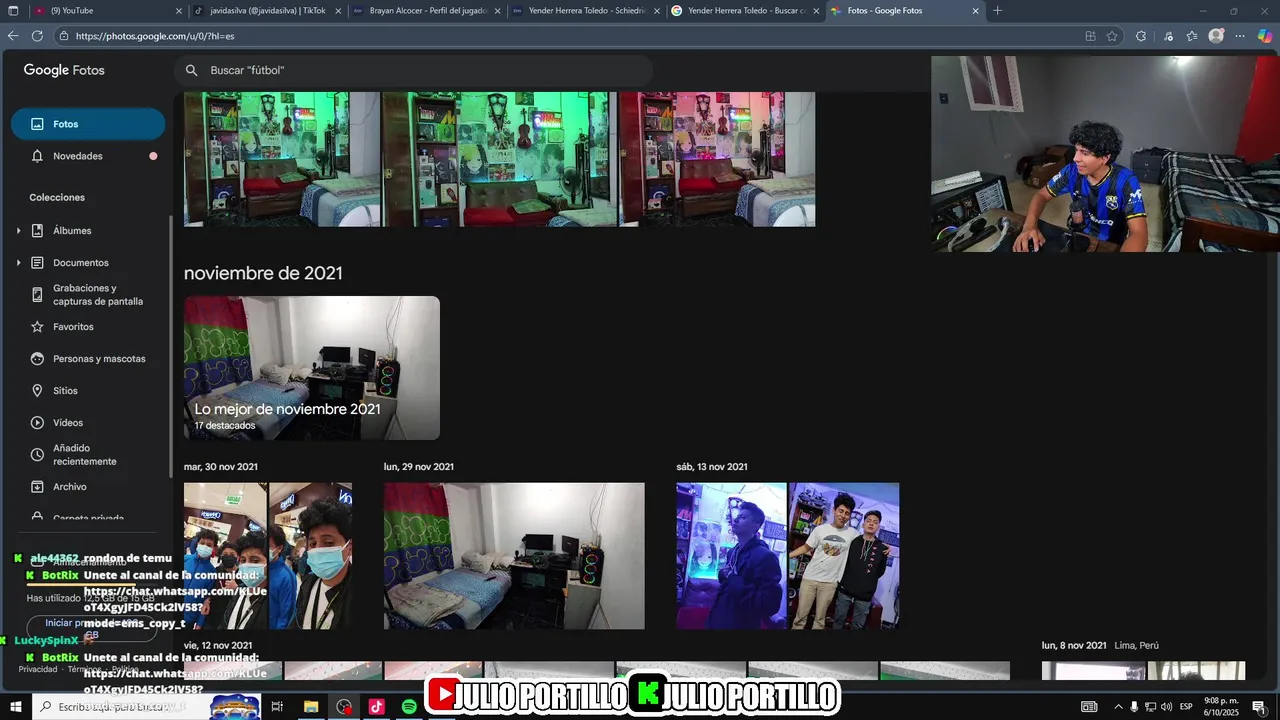
Task: Open the first green-lit room photo
Action: tap(282, 159)
